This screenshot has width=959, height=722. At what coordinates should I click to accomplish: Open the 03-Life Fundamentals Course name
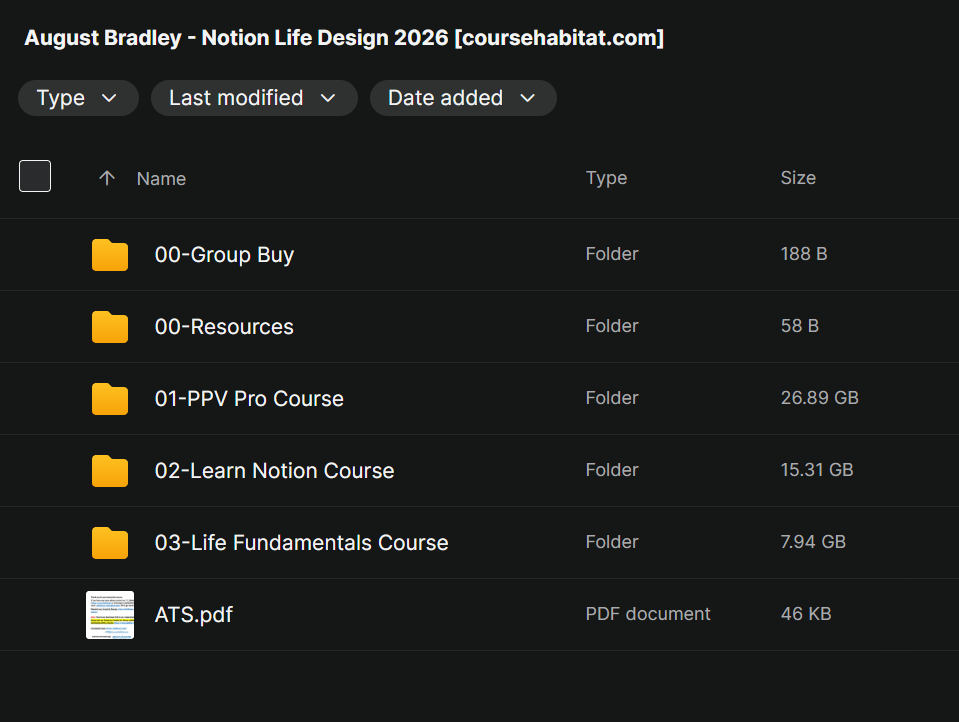pyautogui.click(x=302, y=543)
